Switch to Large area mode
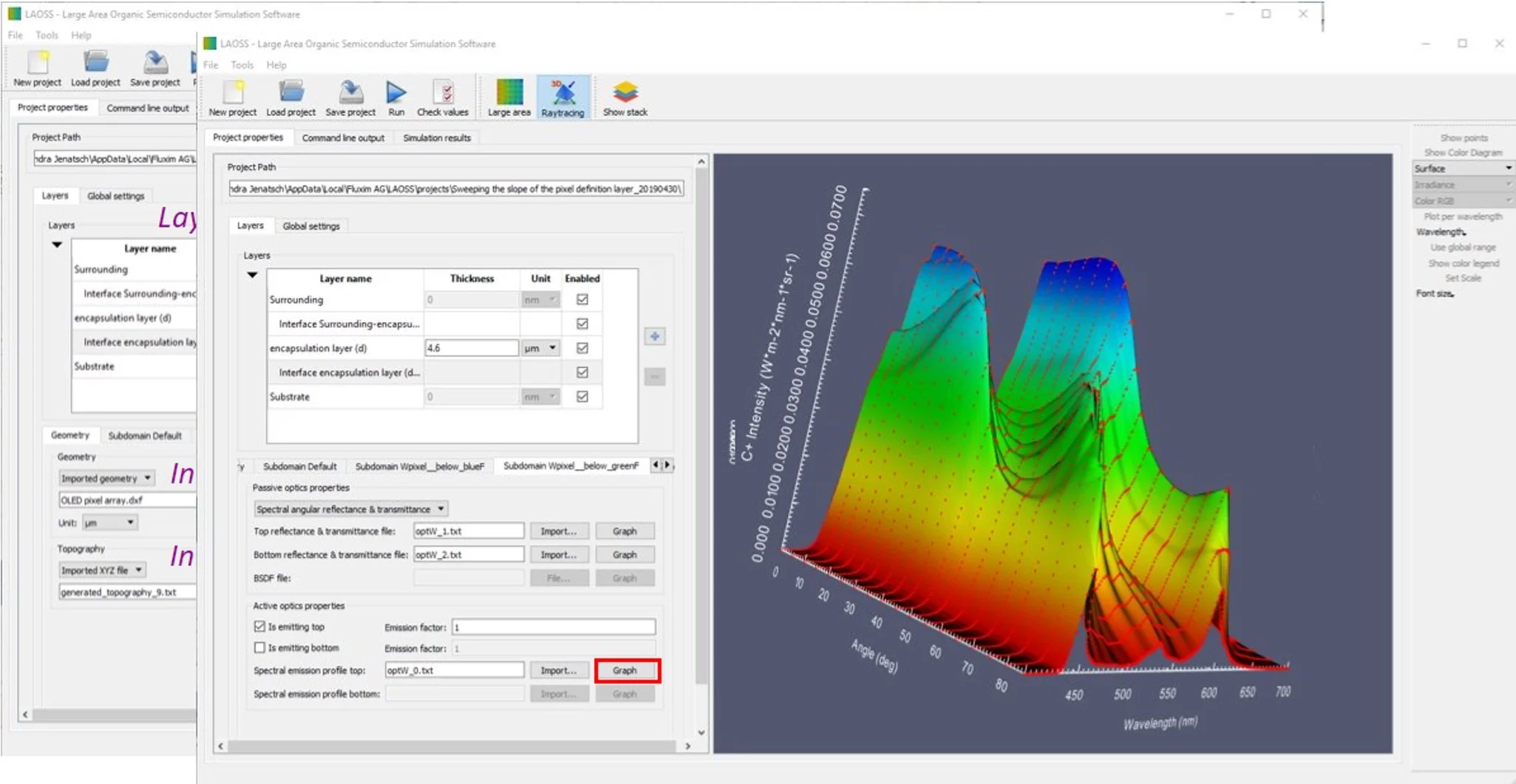 point(509,96)
